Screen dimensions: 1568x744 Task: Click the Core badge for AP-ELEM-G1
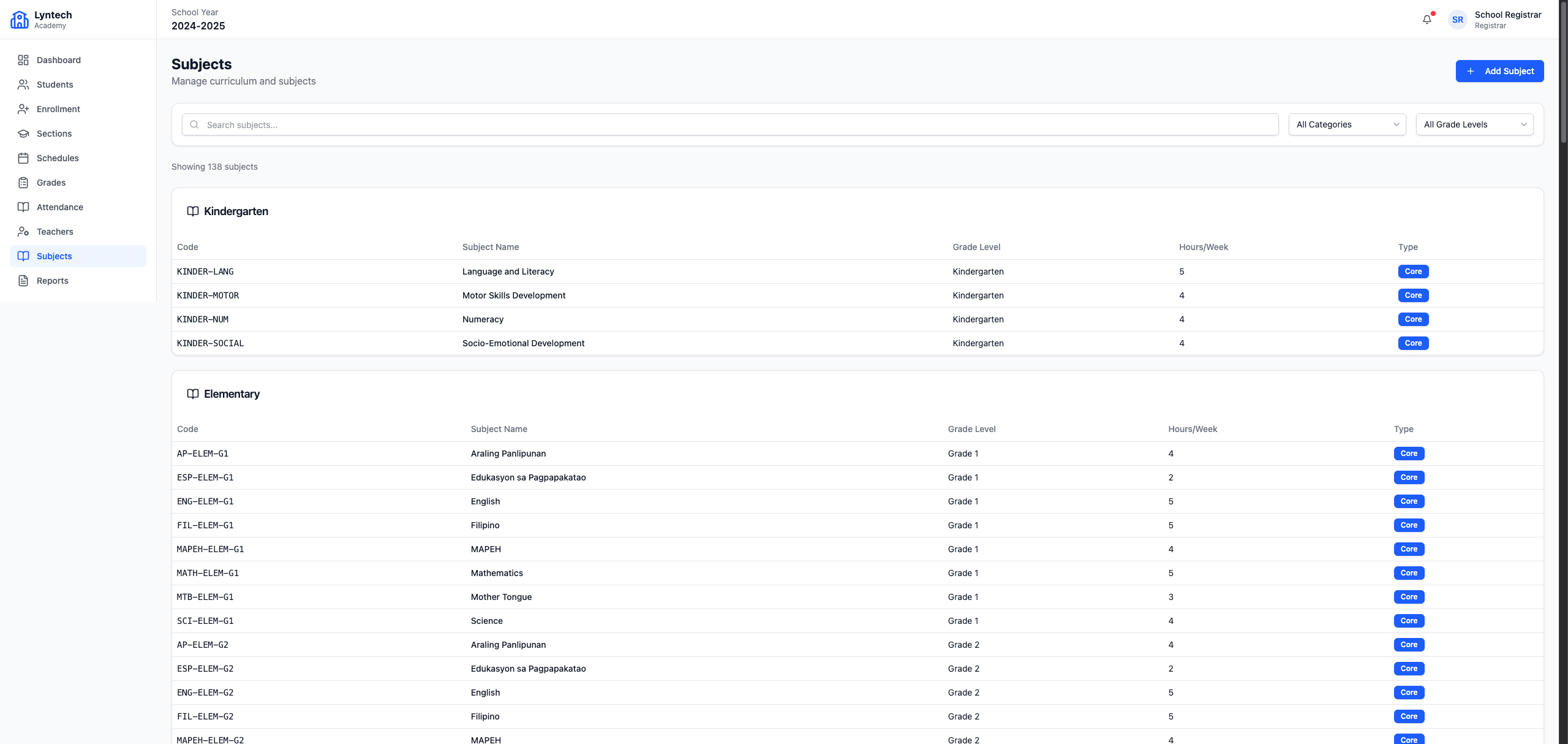tap(1409, 454)
